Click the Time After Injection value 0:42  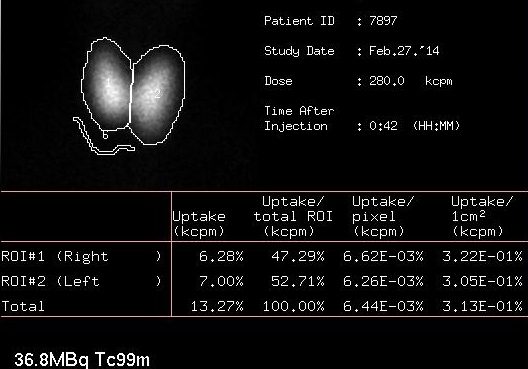click(383, 126)
